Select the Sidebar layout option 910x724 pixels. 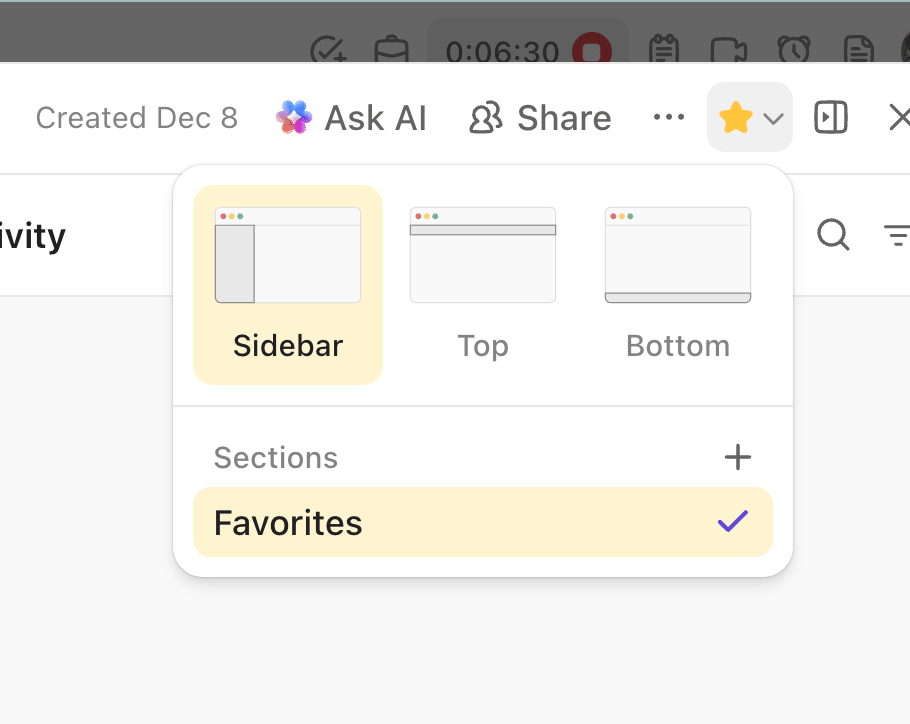pyautogui.click(x=288, y=284)
